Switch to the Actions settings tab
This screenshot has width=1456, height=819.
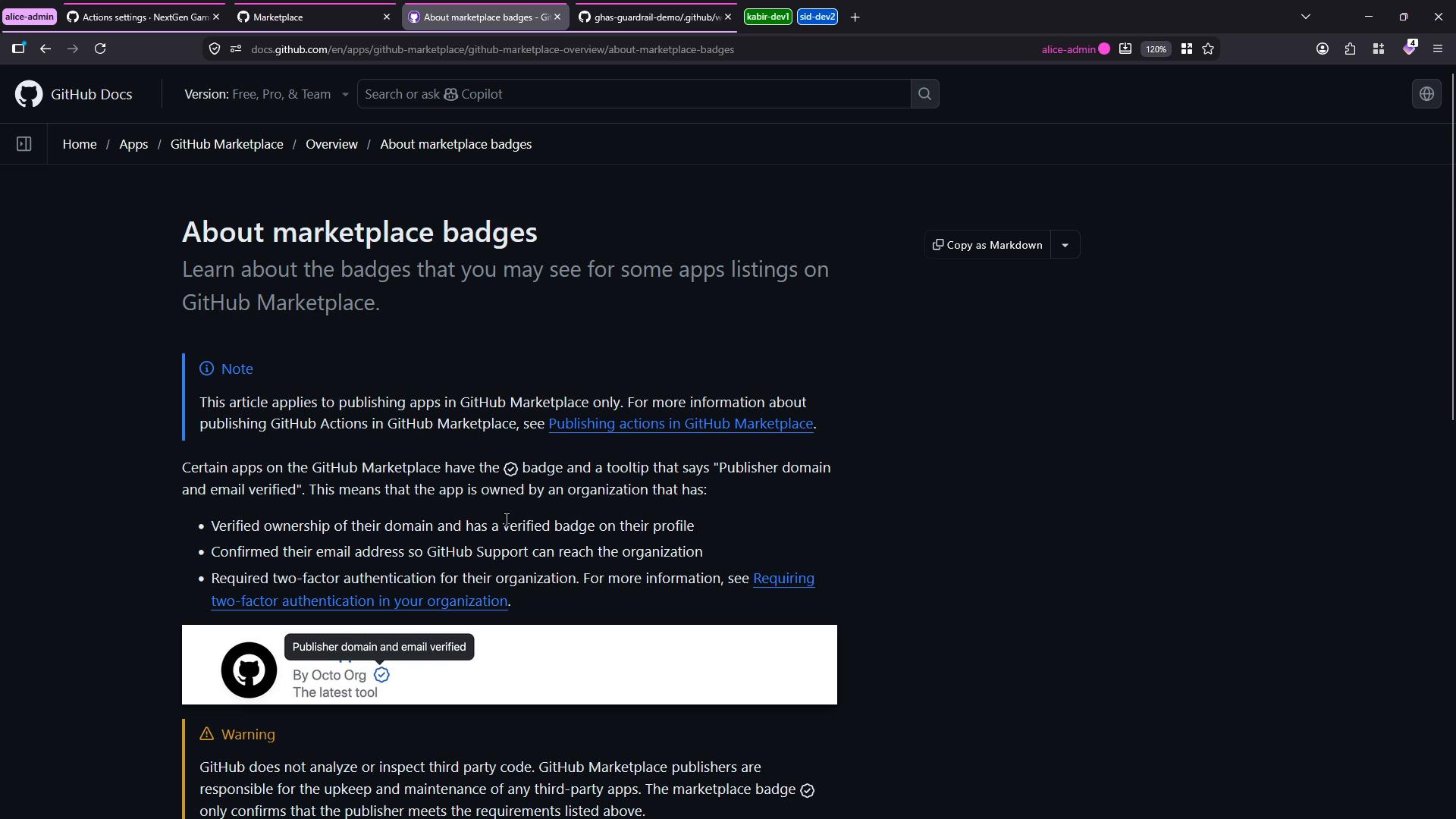pos(144,17)
